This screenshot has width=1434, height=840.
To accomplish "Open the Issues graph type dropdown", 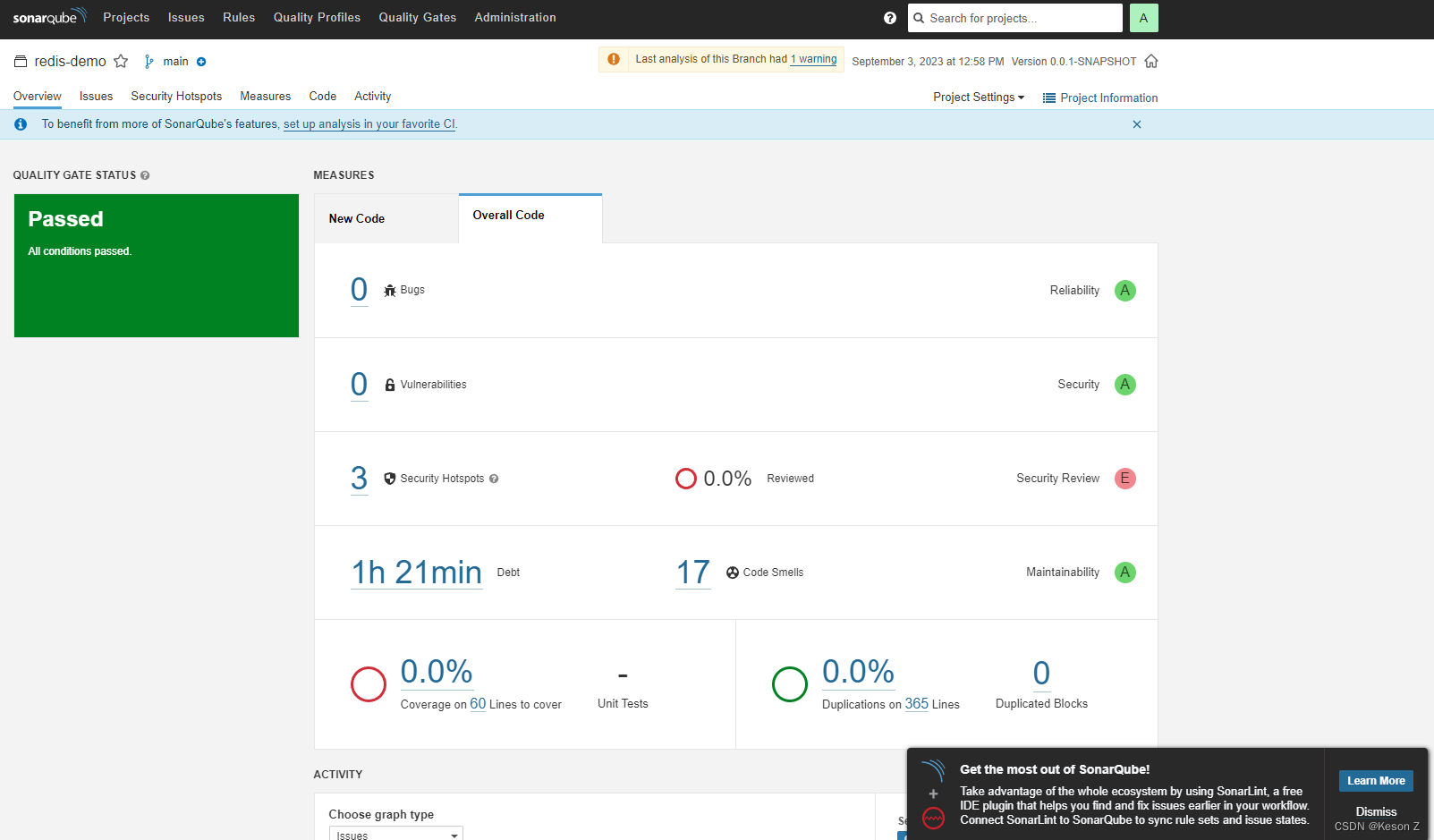I will pos(396,834).
